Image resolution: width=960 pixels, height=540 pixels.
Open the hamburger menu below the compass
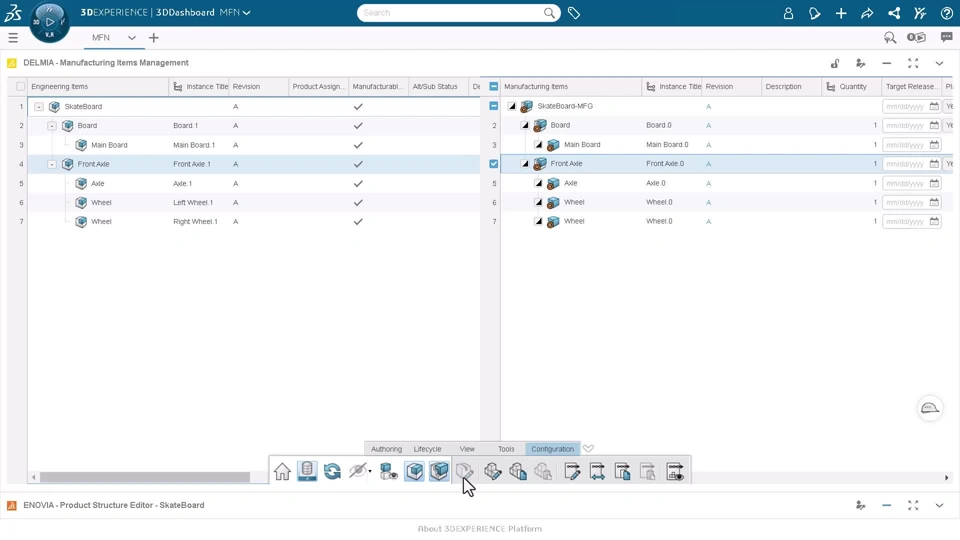click(13, 38)
